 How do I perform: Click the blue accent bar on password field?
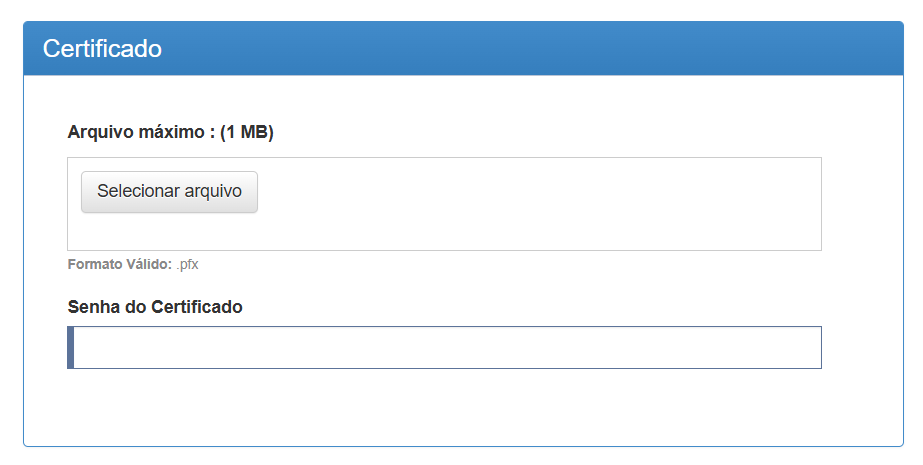point(71,347)
